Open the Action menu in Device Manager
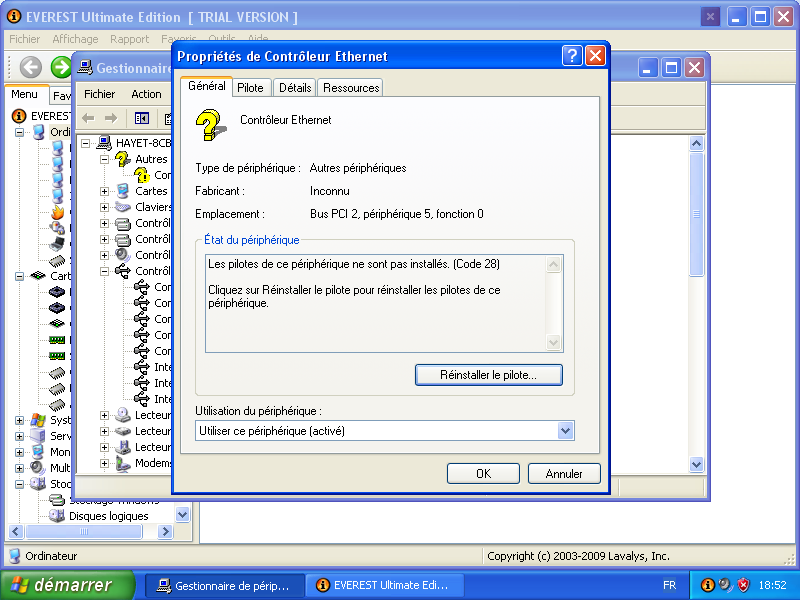Screen dimensions: 800x600 tap(146, 94)
